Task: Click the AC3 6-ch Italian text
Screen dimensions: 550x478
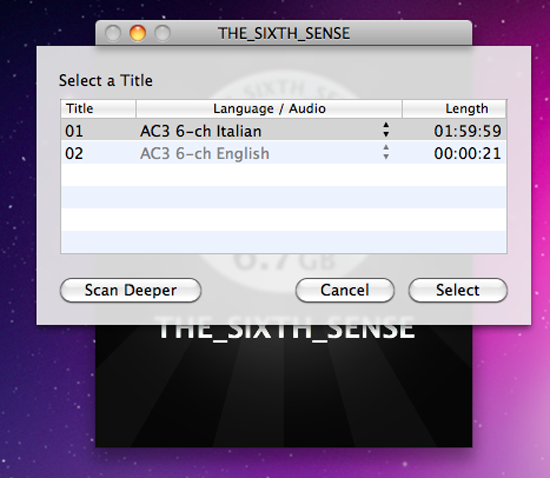Action: pyautogui.click(x=201, y=132)
